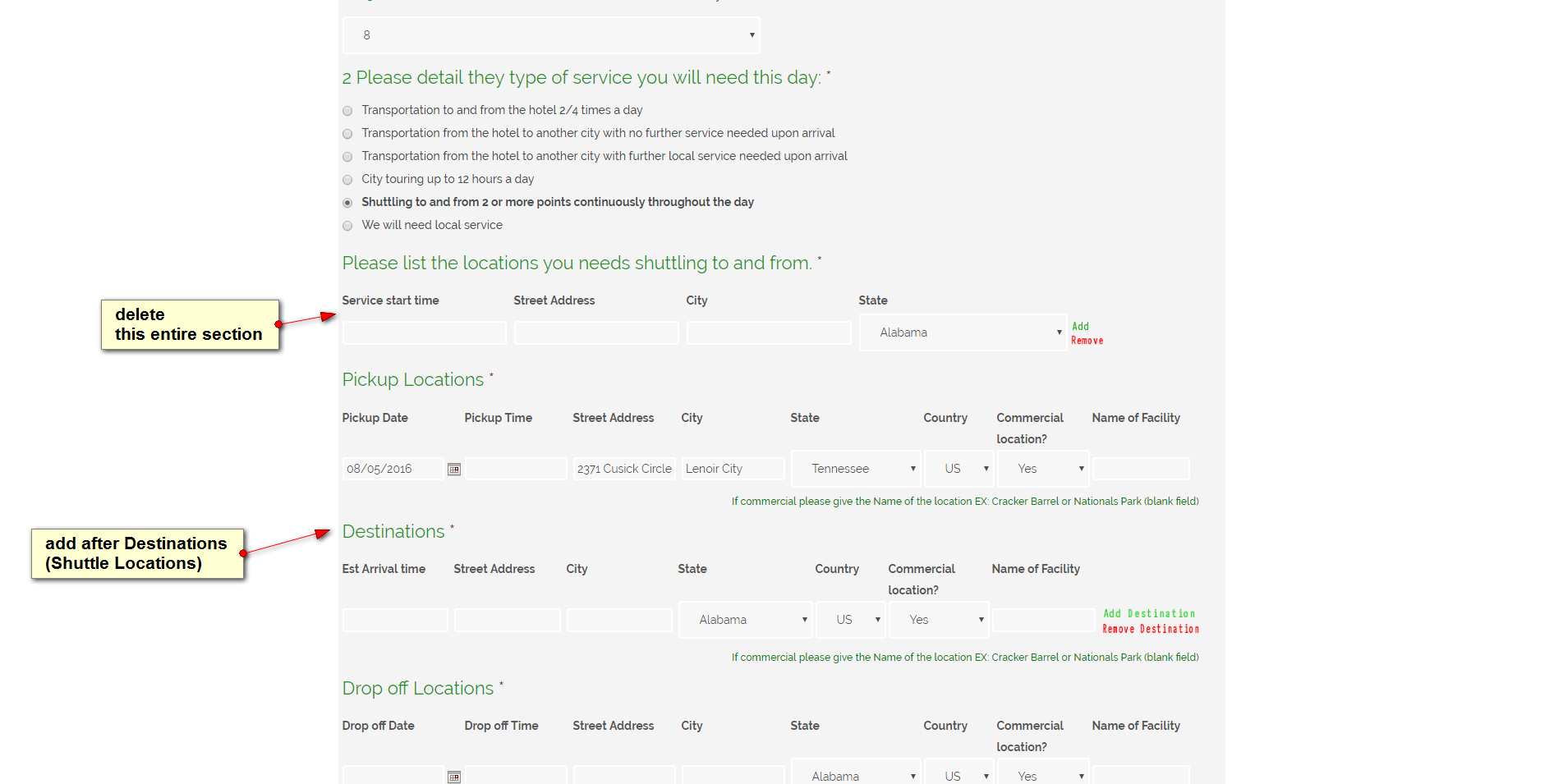1563x784 pixels.
Task: Click the red Remove link
Action: [x=1087, y=341]
